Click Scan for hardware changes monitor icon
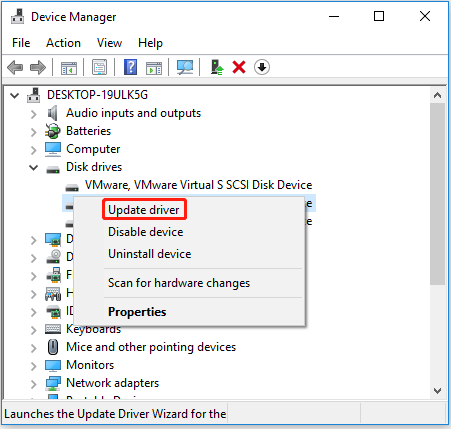Screen dimensions: 451x429 coord(185,67)
